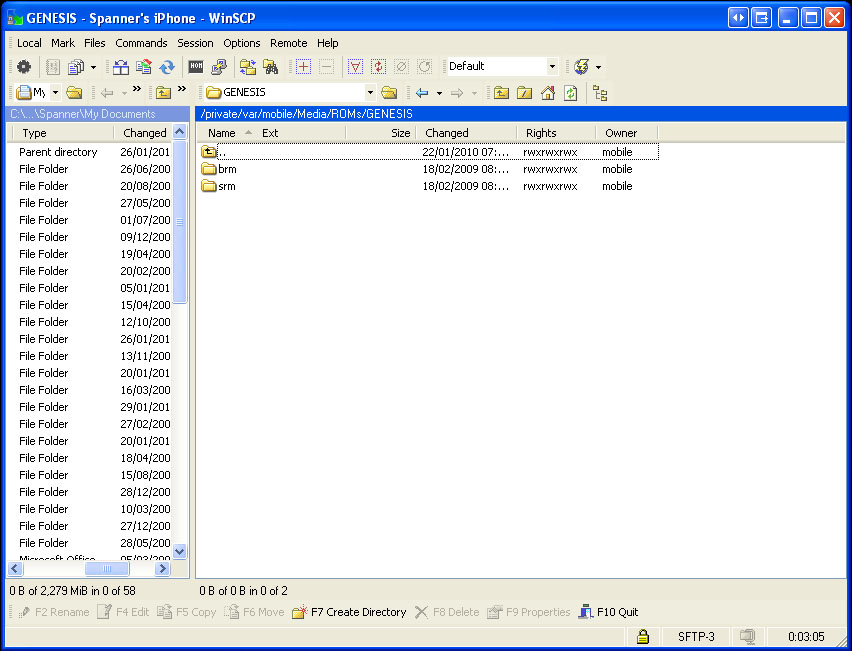Click the remote Home Directory house icon
Viewport: 852px width, 651px height.
(x=548, y=93)
